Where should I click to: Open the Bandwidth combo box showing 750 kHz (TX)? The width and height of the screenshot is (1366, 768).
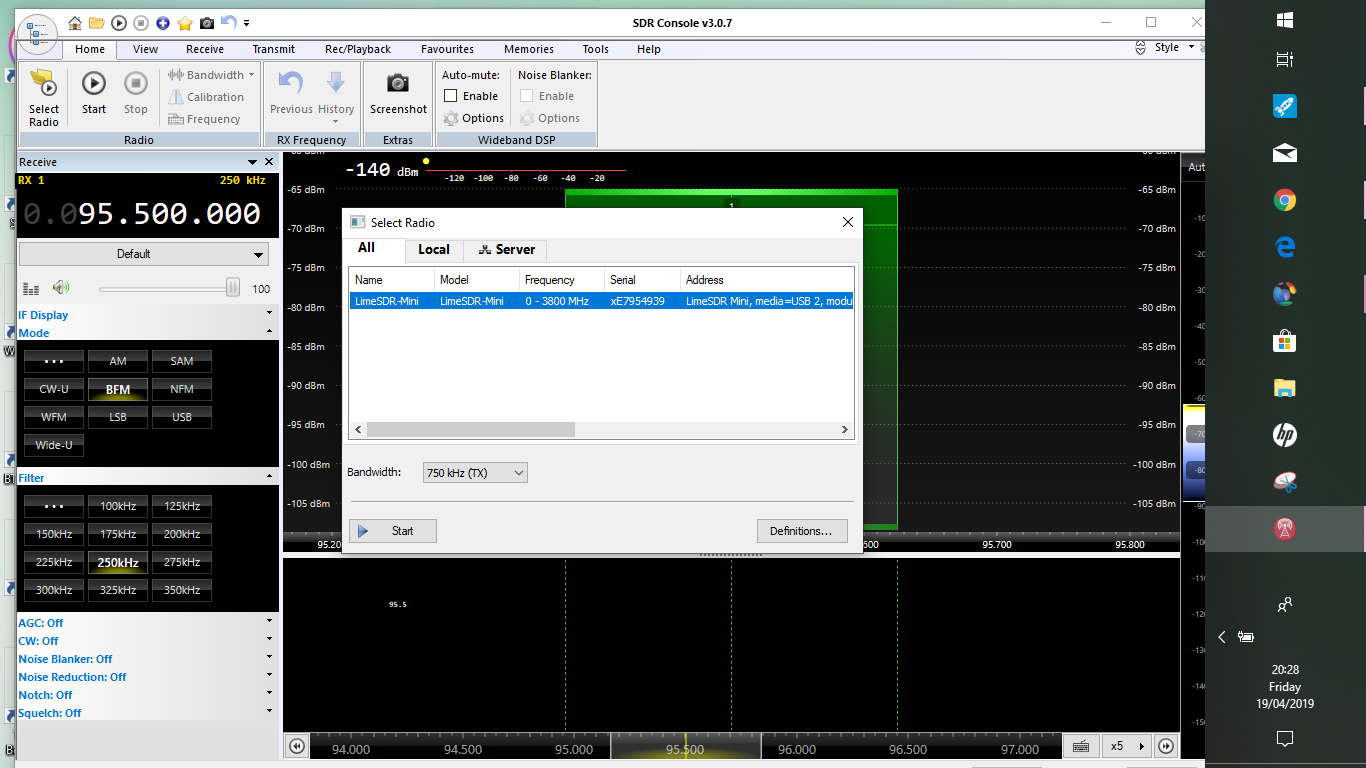tap(475, 473)
